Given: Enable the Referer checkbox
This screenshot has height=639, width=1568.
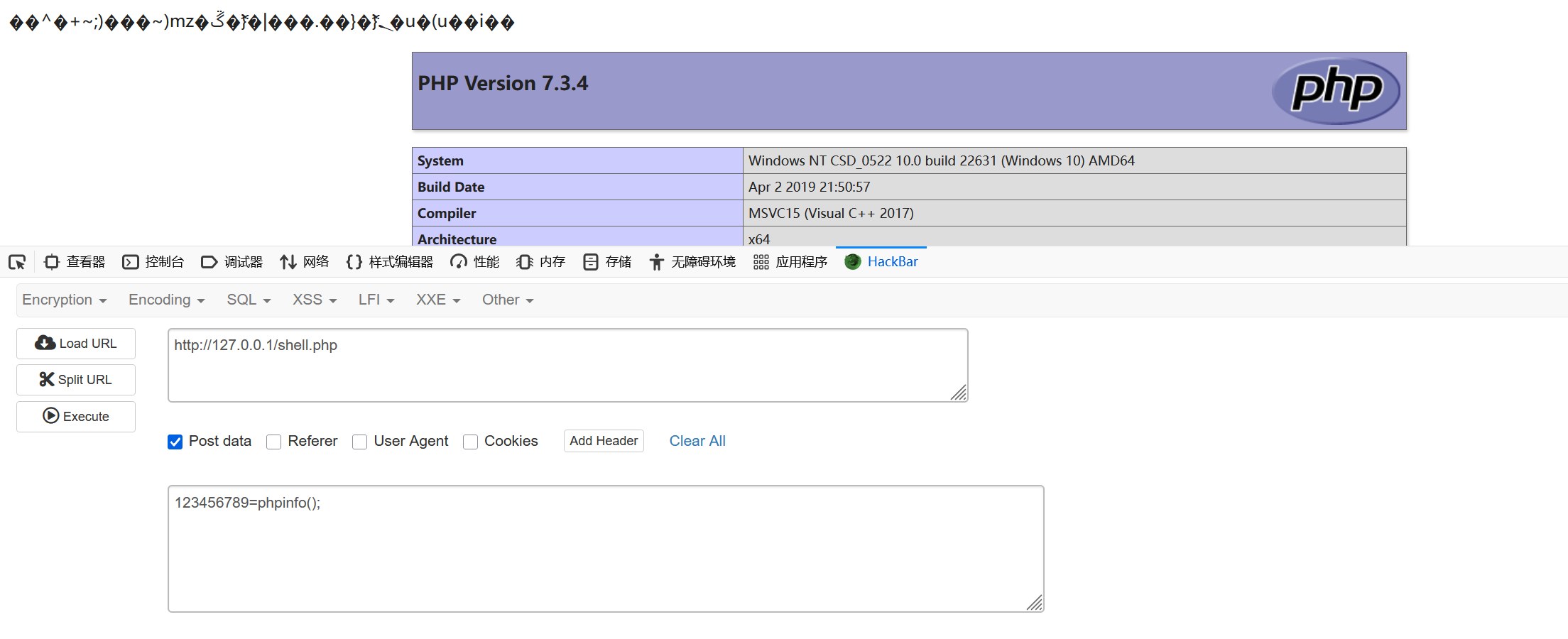Looking at the screenshot, I should coord(274,442).
